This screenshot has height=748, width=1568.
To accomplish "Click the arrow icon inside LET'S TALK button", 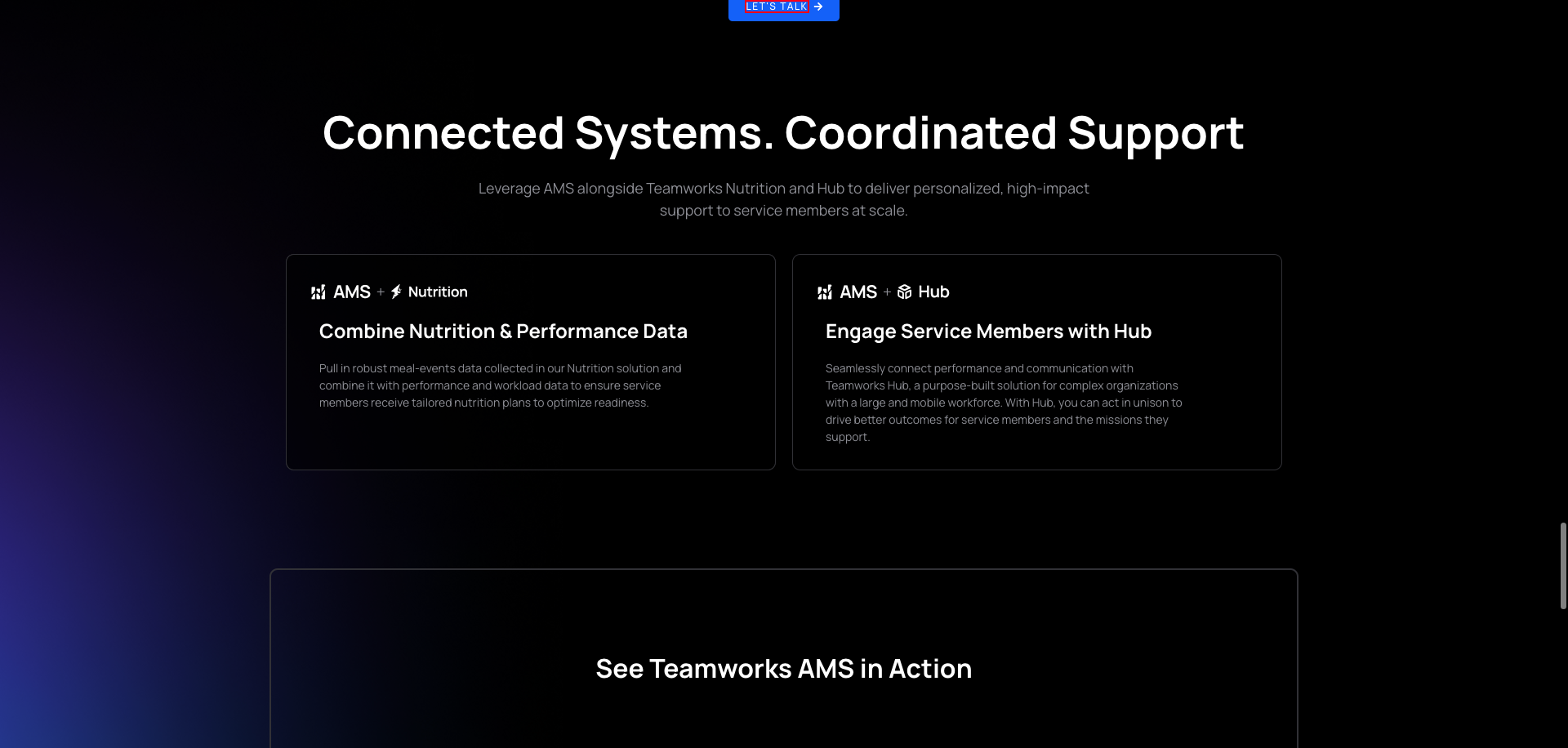I will [819, 7].
